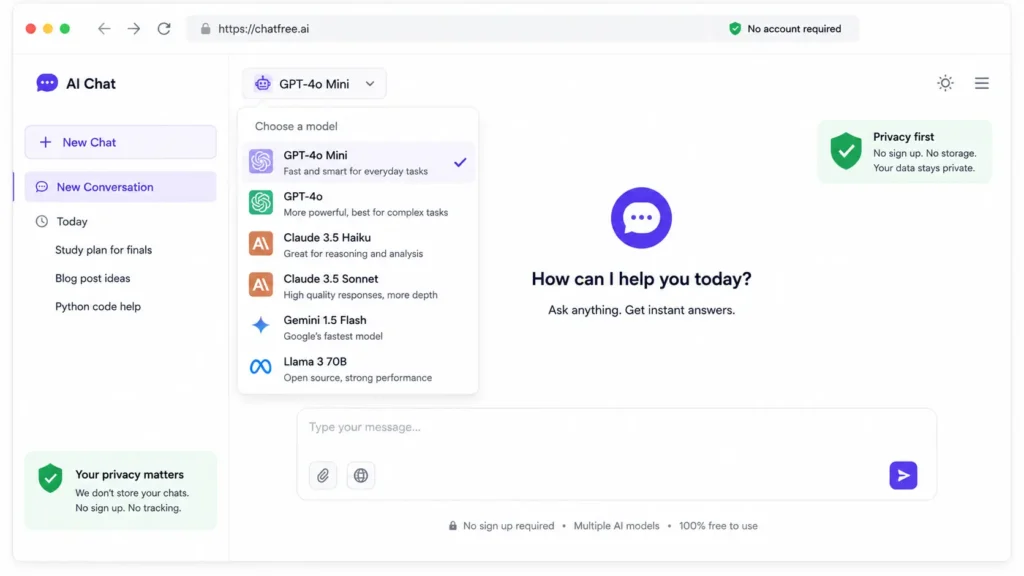Open the New Conversation item
This screenshot has width=1024, height=576.
tap(120, 187)
